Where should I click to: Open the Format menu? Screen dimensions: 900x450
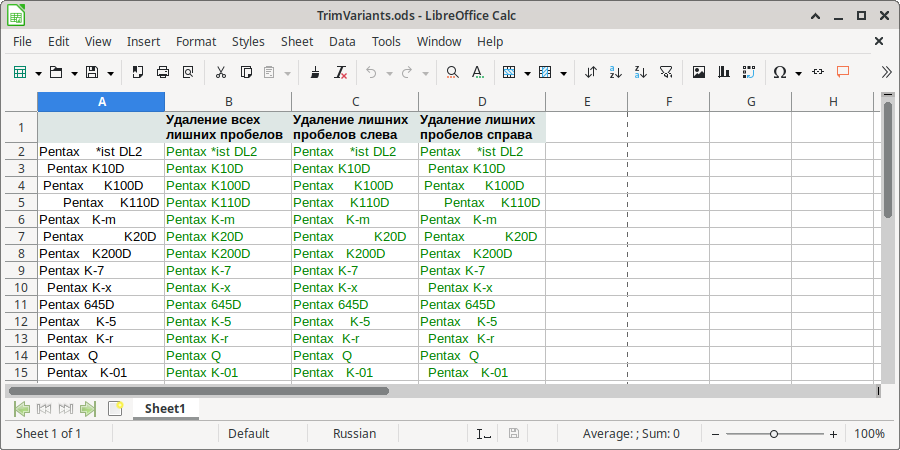coord(196,41)
